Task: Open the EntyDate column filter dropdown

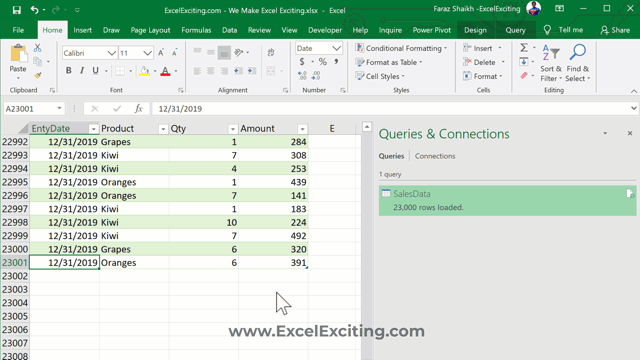Action: point(93,129)
